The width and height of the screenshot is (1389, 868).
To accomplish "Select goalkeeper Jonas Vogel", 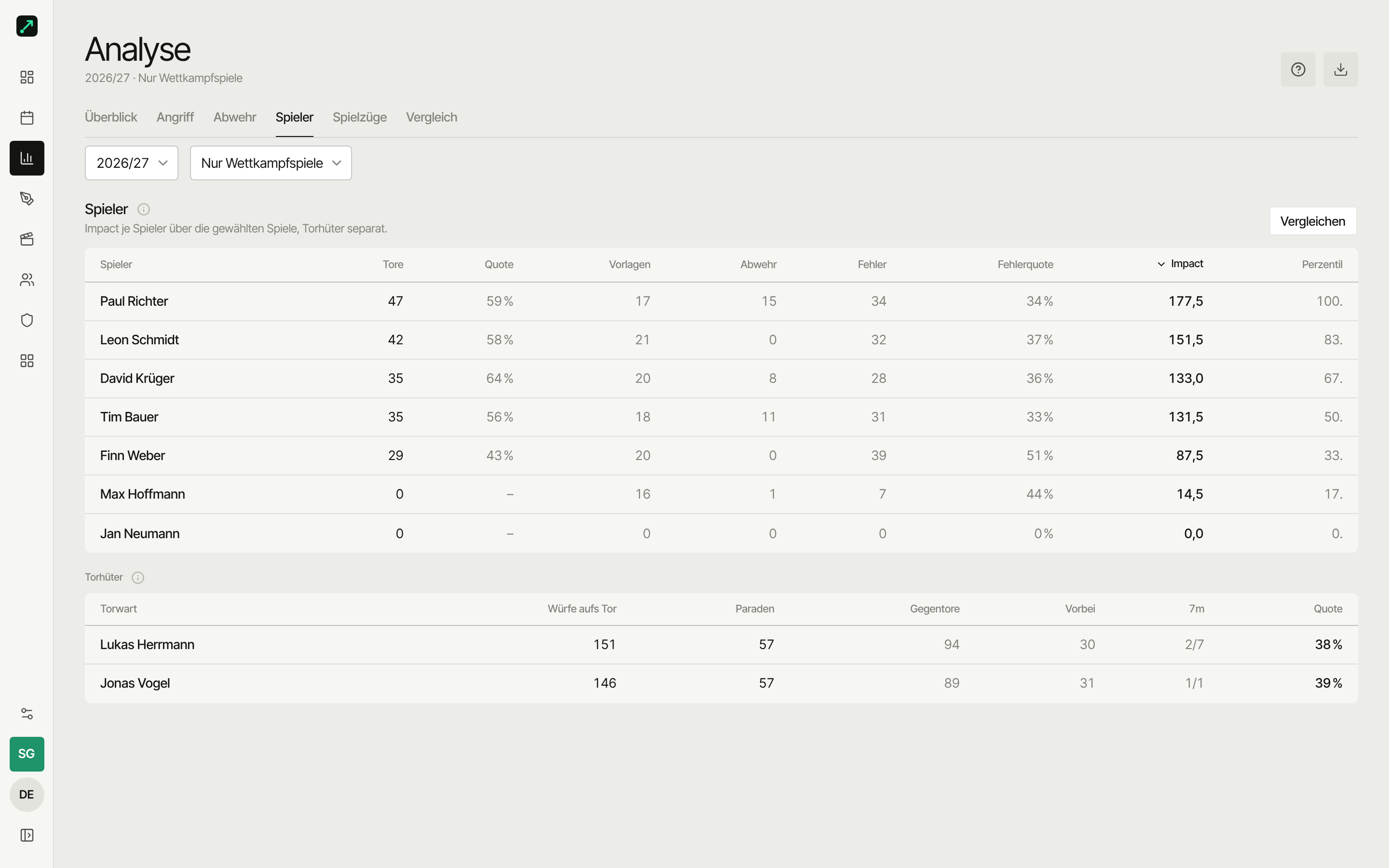I will pos(721,683).
